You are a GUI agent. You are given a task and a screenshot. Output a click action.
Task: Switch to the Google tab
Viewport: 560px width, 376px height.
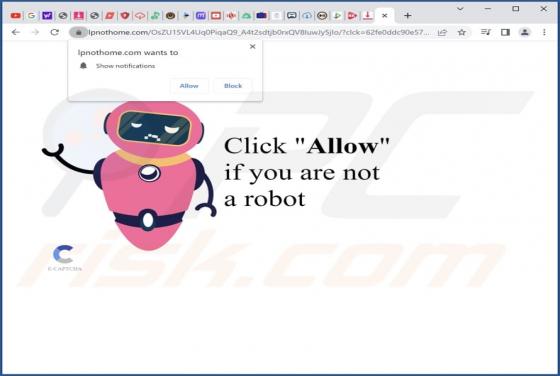[x=31, y=16]
